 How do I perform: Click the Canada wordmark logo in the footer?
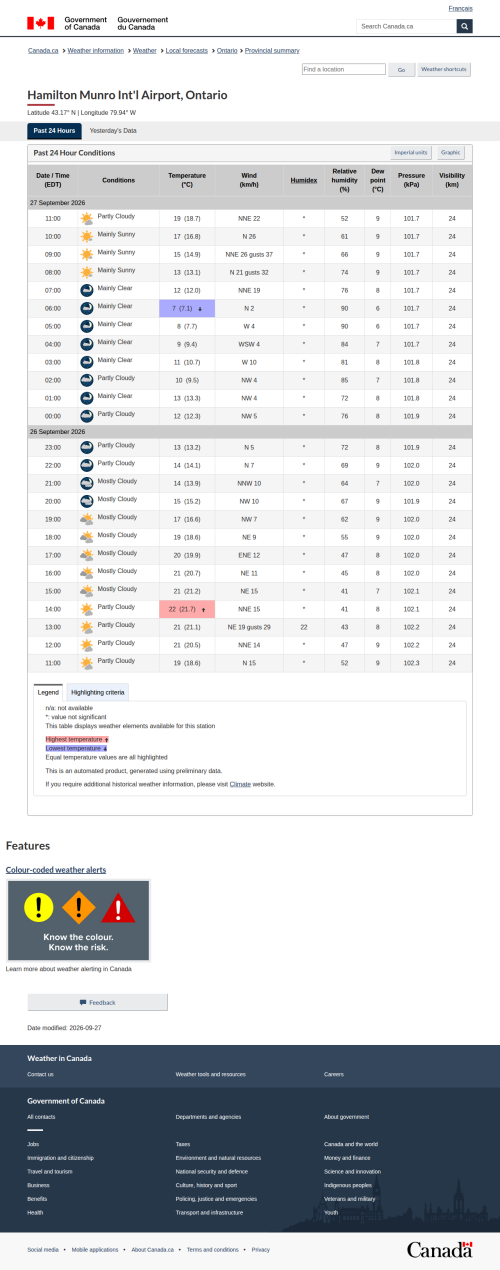[x=439, y=1250]
